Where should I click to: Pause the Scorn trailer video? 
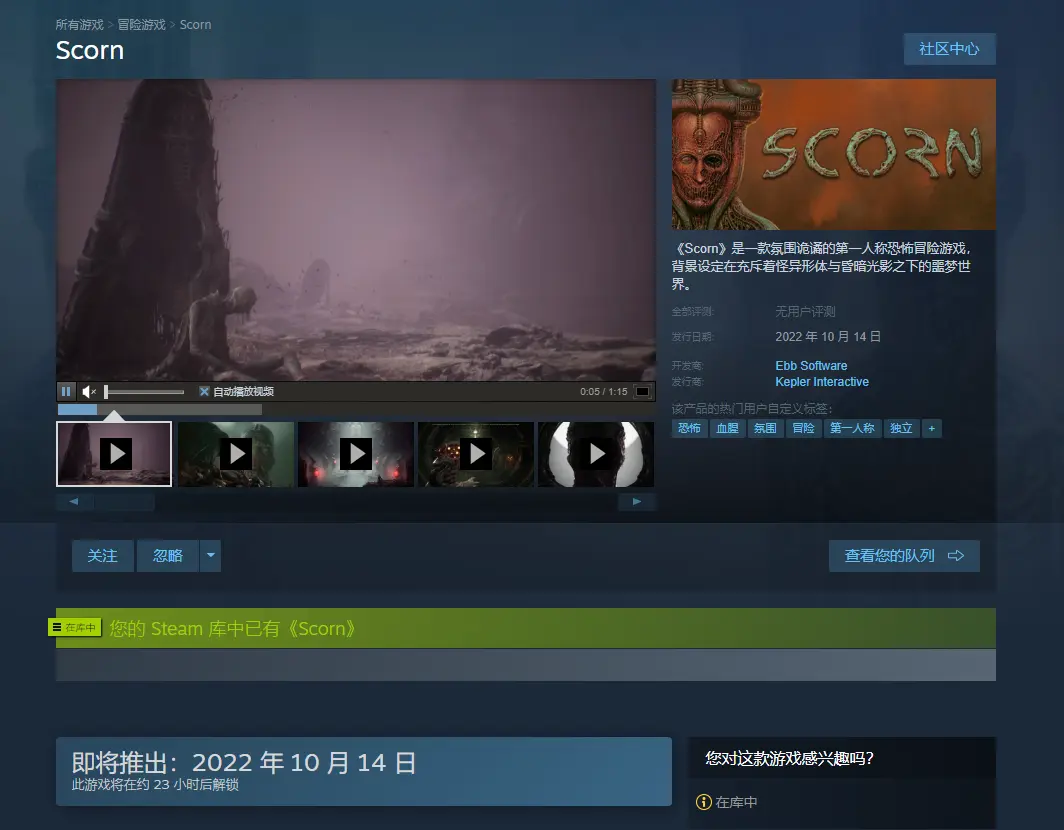click(x=66, y=392)
